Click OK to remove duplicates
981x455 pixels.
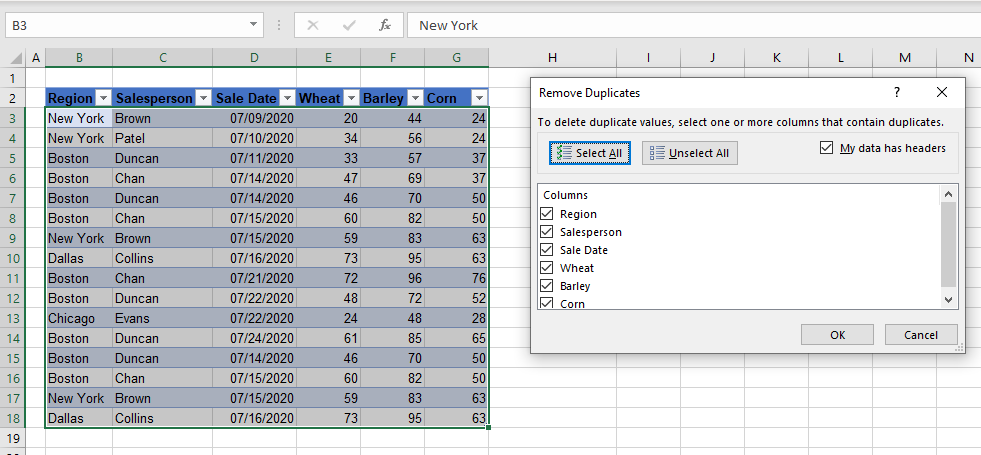point(838,335)
